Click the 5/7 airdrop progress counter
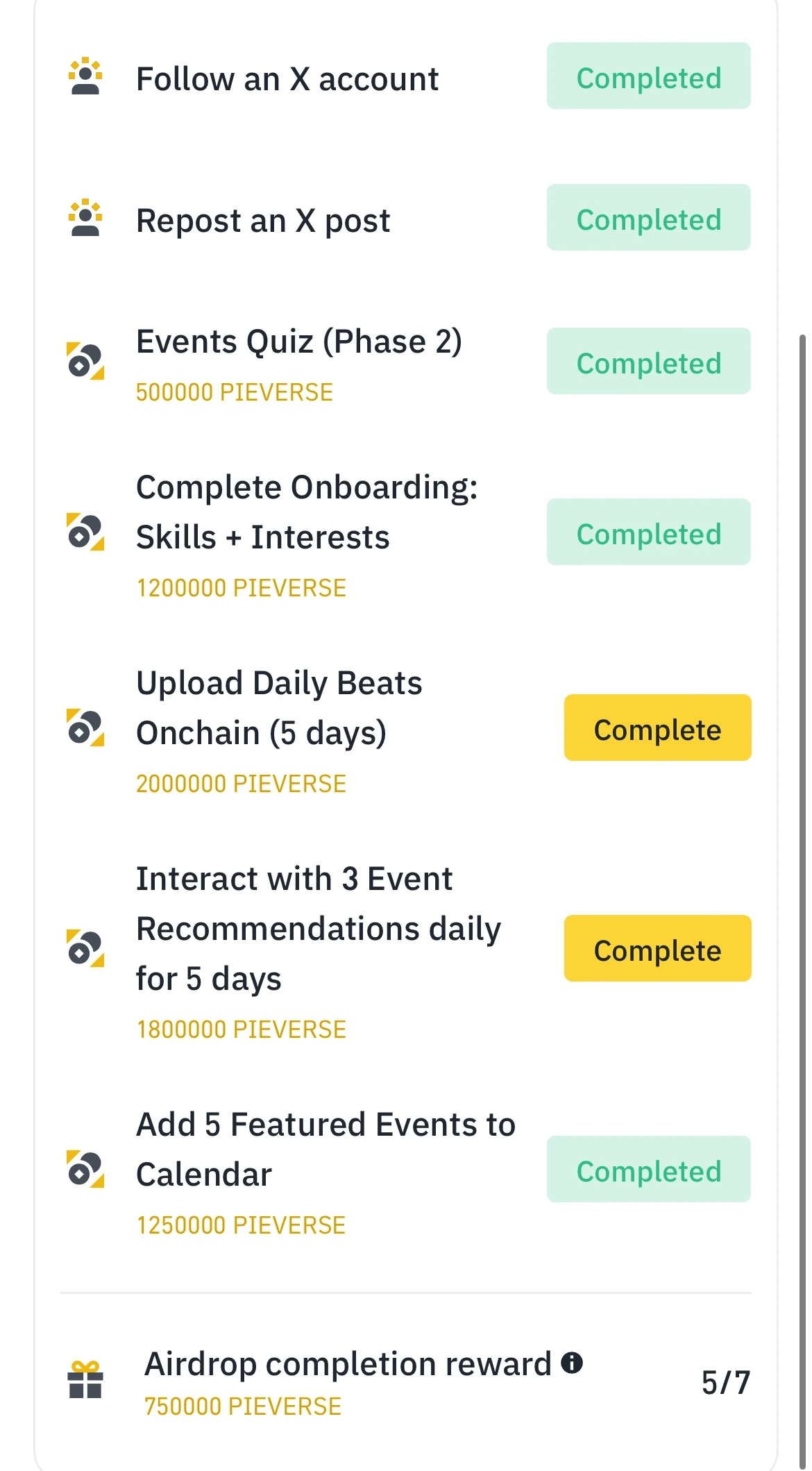Image resolution: width=812 pixels, height=1471 pixels. pyautogui.click(x=725, y=1382)
